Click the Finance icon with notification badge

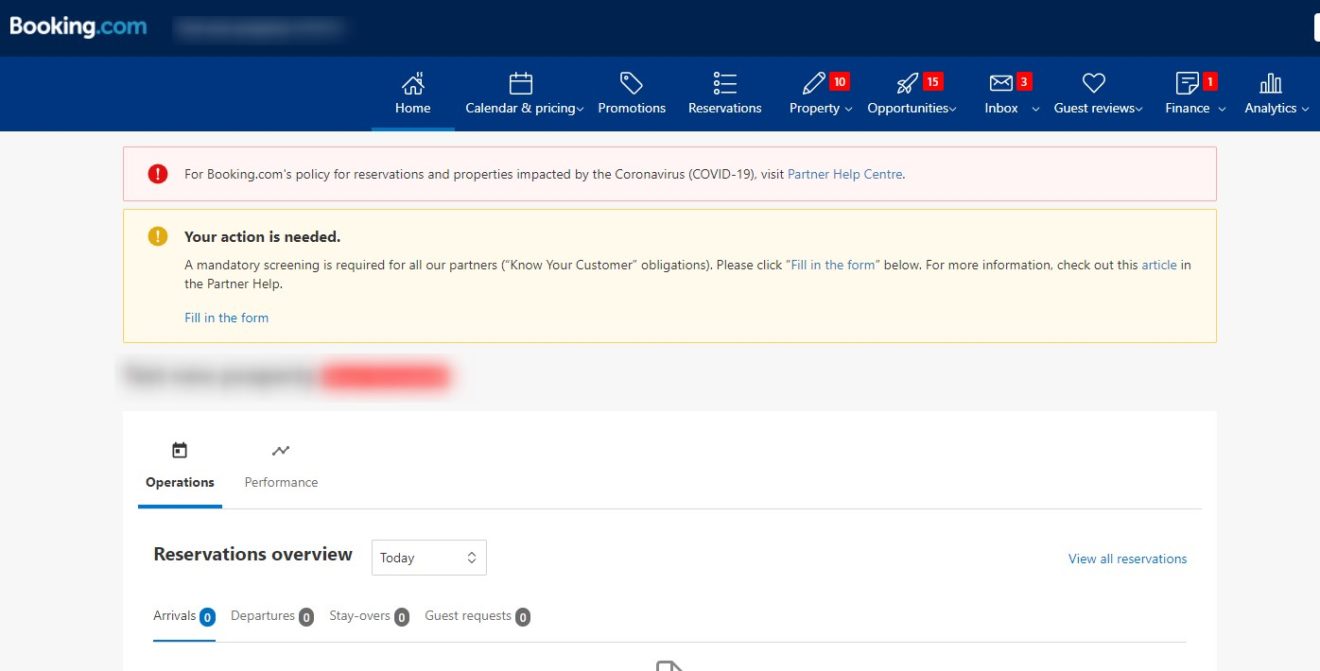click(x=1186, y=83)
